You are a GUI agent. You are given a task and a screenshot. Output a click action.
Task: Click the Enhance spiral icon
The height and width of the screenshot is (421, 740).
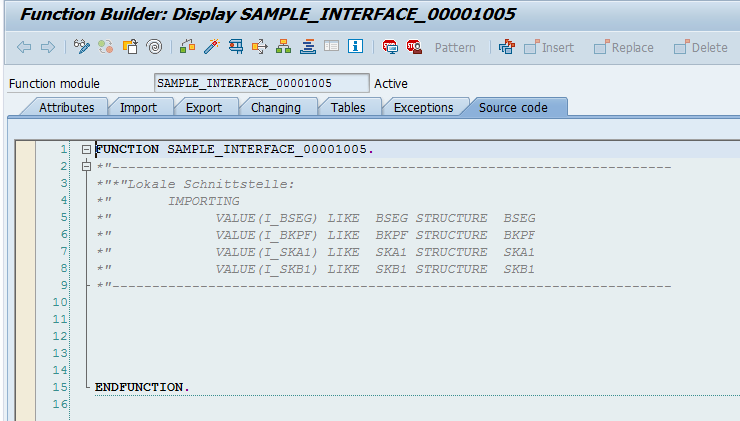154,46
